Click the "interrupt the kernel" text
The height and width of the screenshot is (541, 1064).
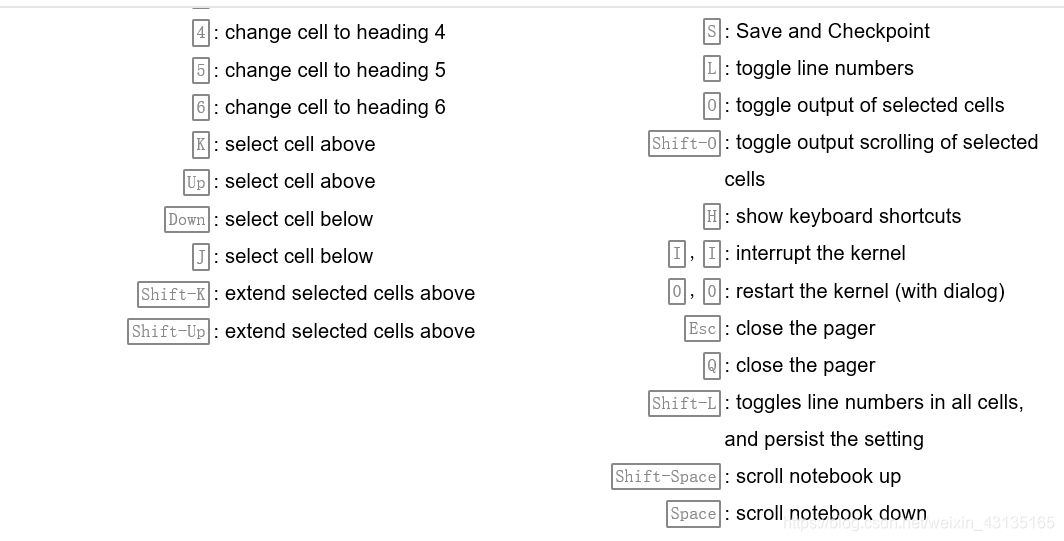[820, 253]
